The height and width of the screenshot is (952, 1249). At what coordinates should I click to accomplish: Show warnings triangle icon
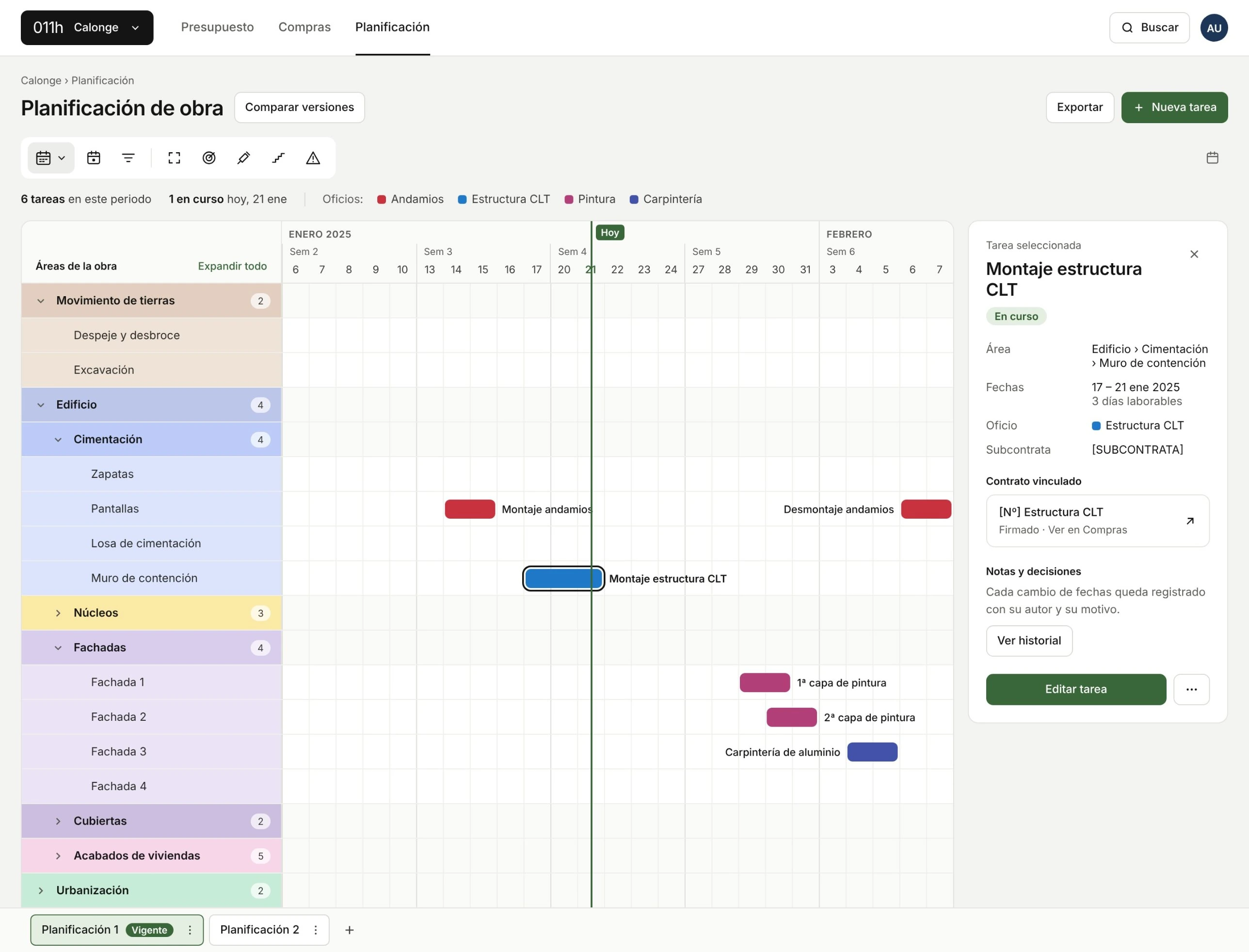tap(313, 158)
